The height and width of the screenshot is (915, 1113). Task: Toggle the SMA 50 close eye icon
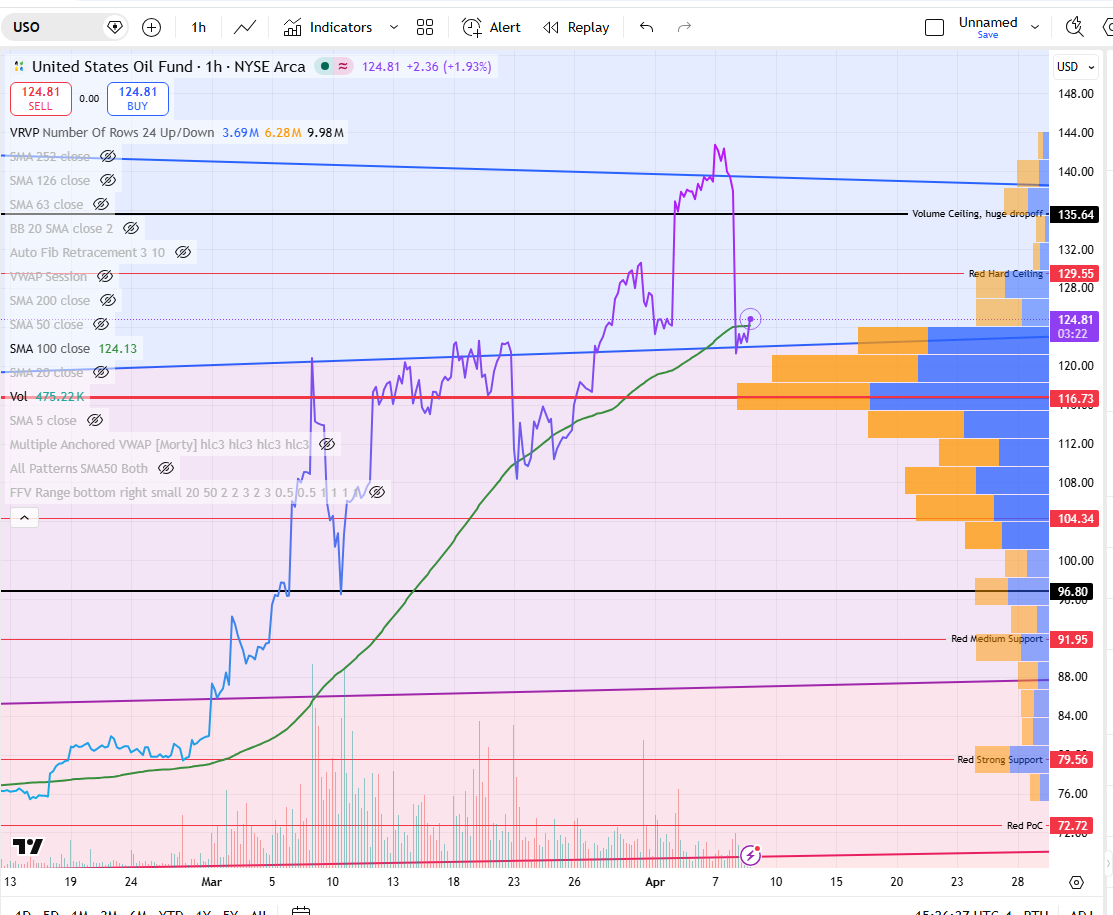click(102, 324)
